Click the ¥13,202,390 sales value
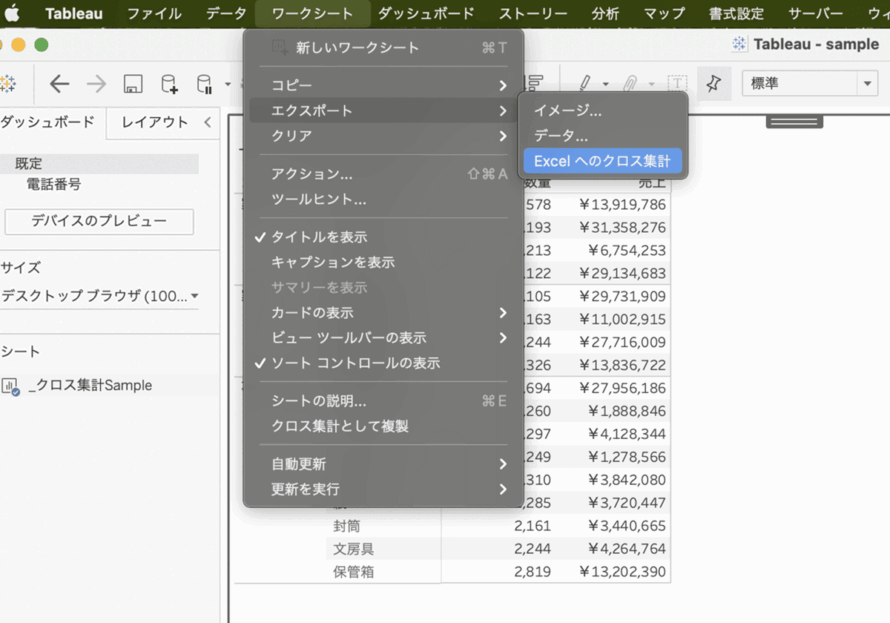This screenshot has width=890, height=623. (622, 571)
